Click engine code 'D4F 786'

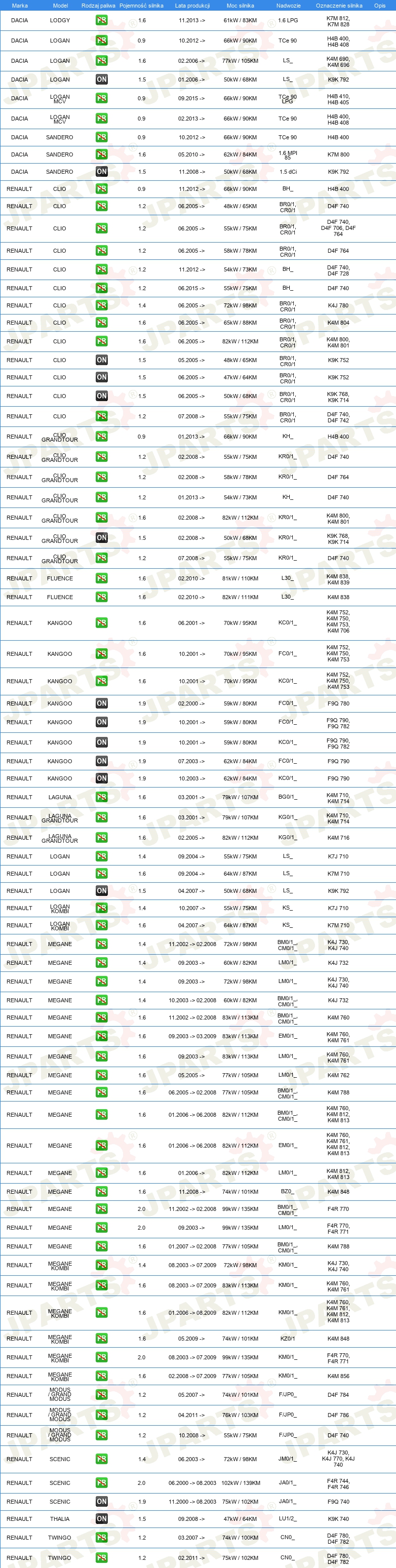click(x=338, y=1415)
